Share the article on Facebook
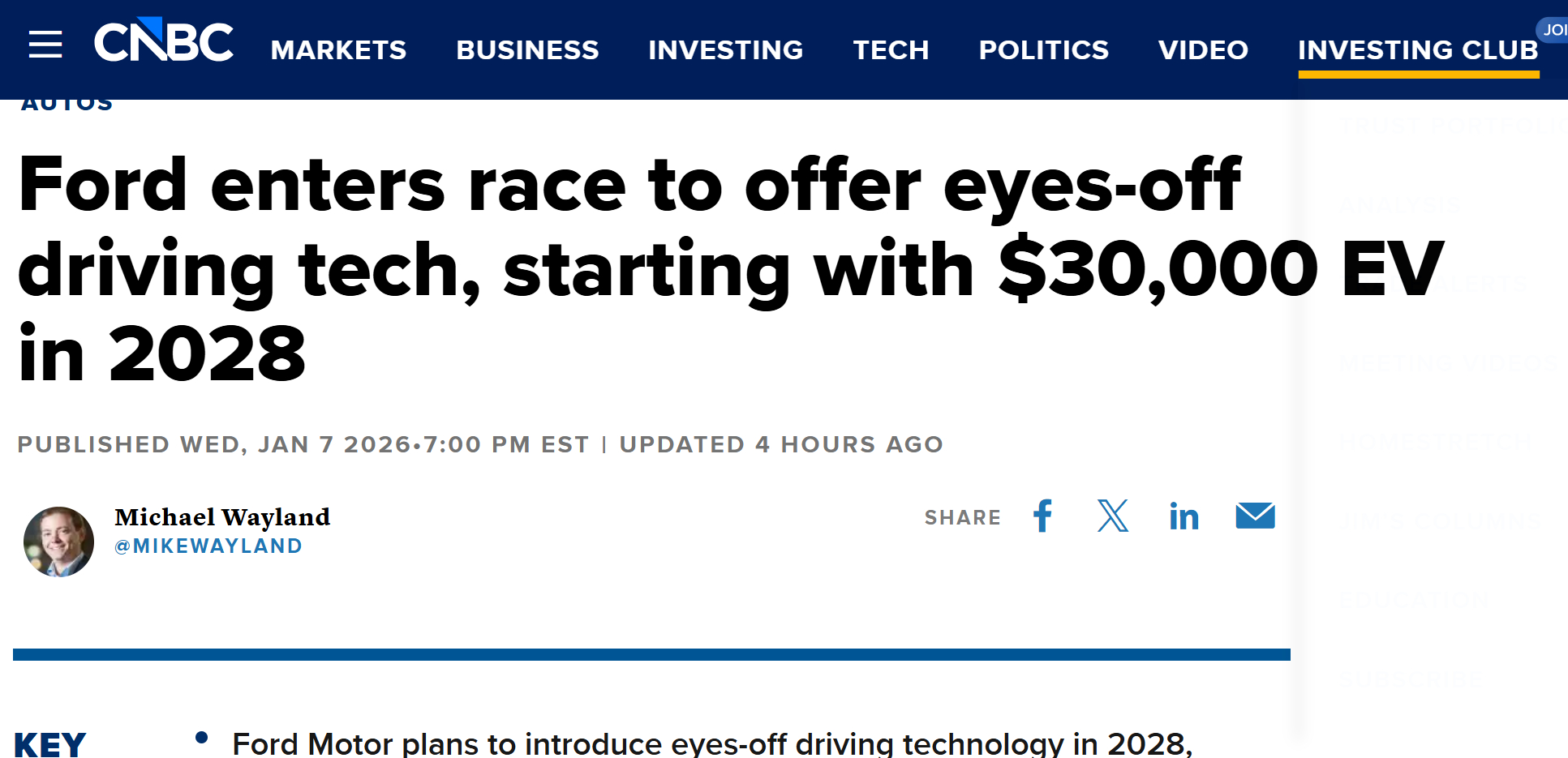The width and height of the screenshot is (1568, 758). [1042, 516]
